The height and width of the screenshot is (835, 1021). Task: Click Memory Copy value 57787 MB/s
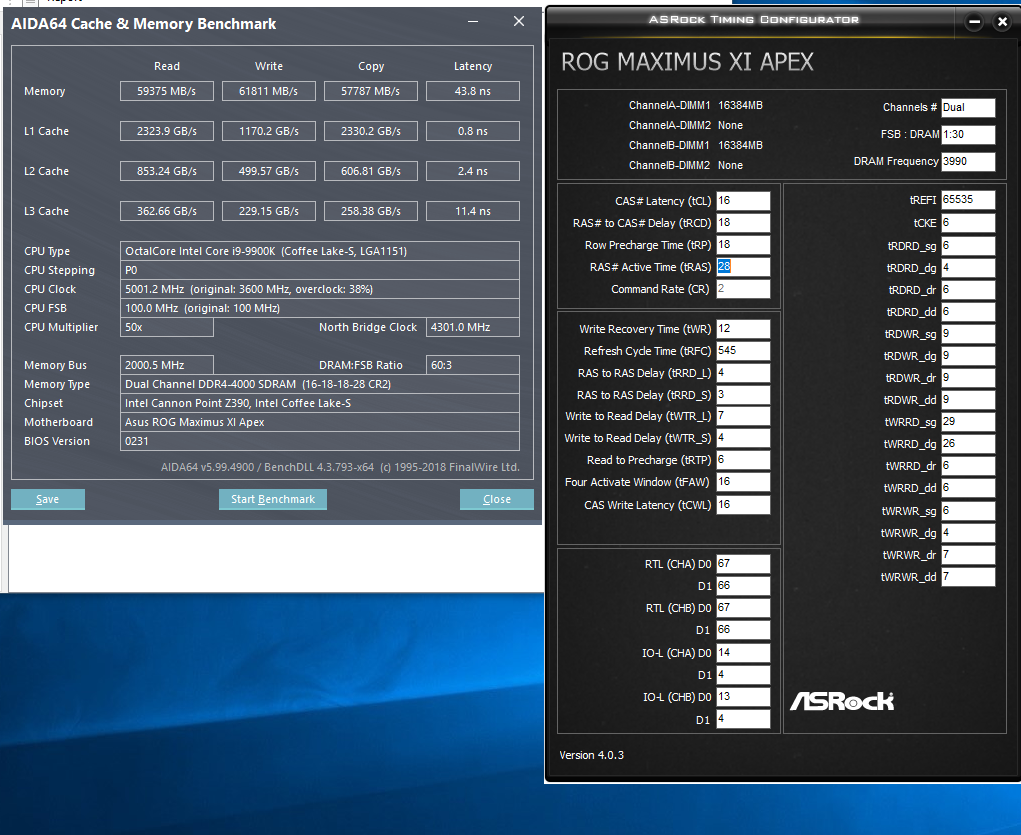(x=371, y=91)
